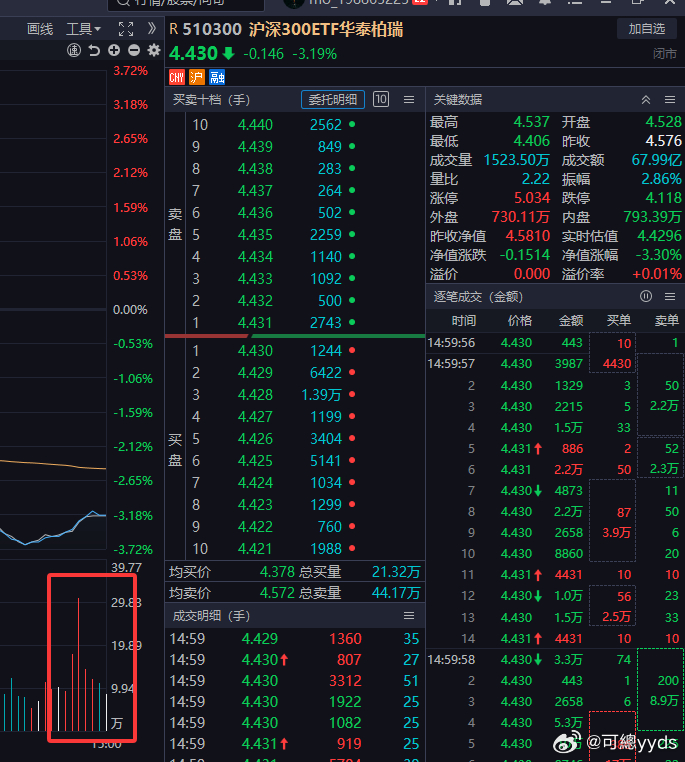The width and height of the screenshot is (685, 762).
Task: Click green dot beside sell price 4.431
Action: click(352, 322)
